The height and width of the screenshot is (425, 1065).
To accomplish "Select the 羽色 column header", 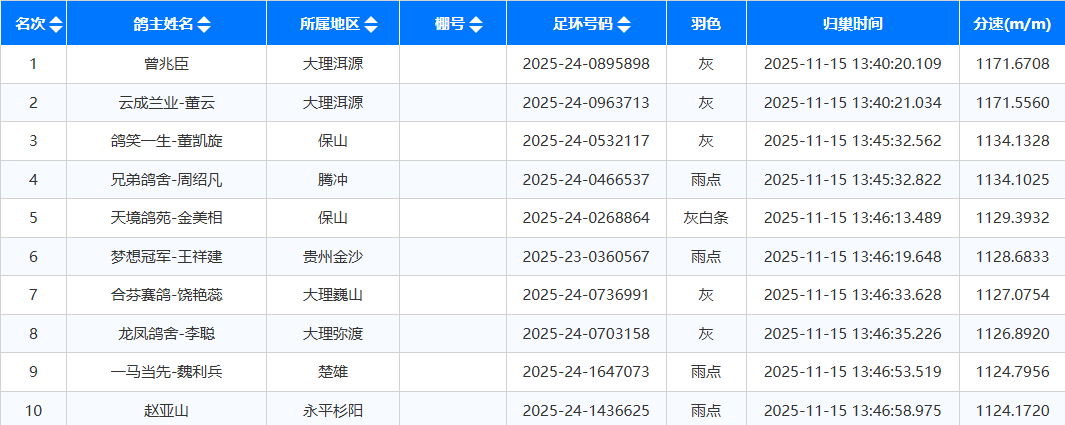I will [706, 24].
